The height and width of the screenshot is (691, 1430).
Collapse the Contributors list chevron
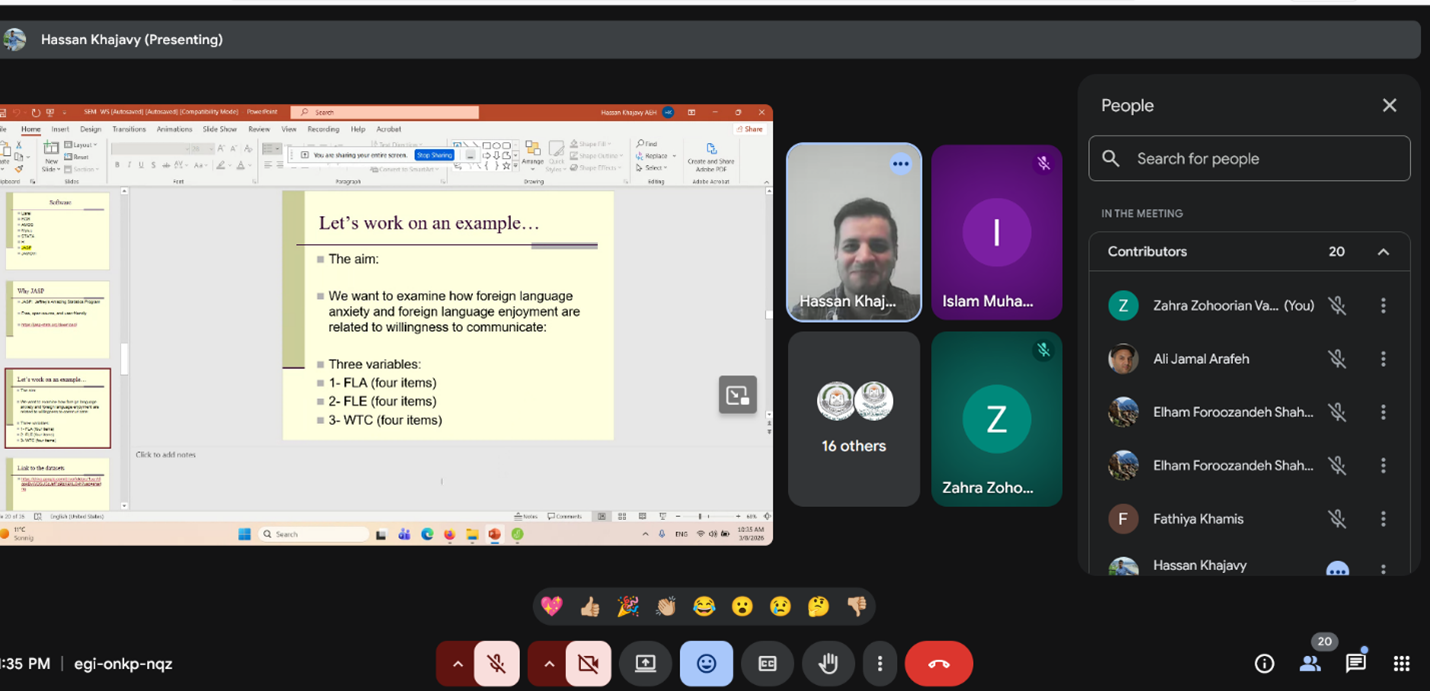click(1383, 252)
